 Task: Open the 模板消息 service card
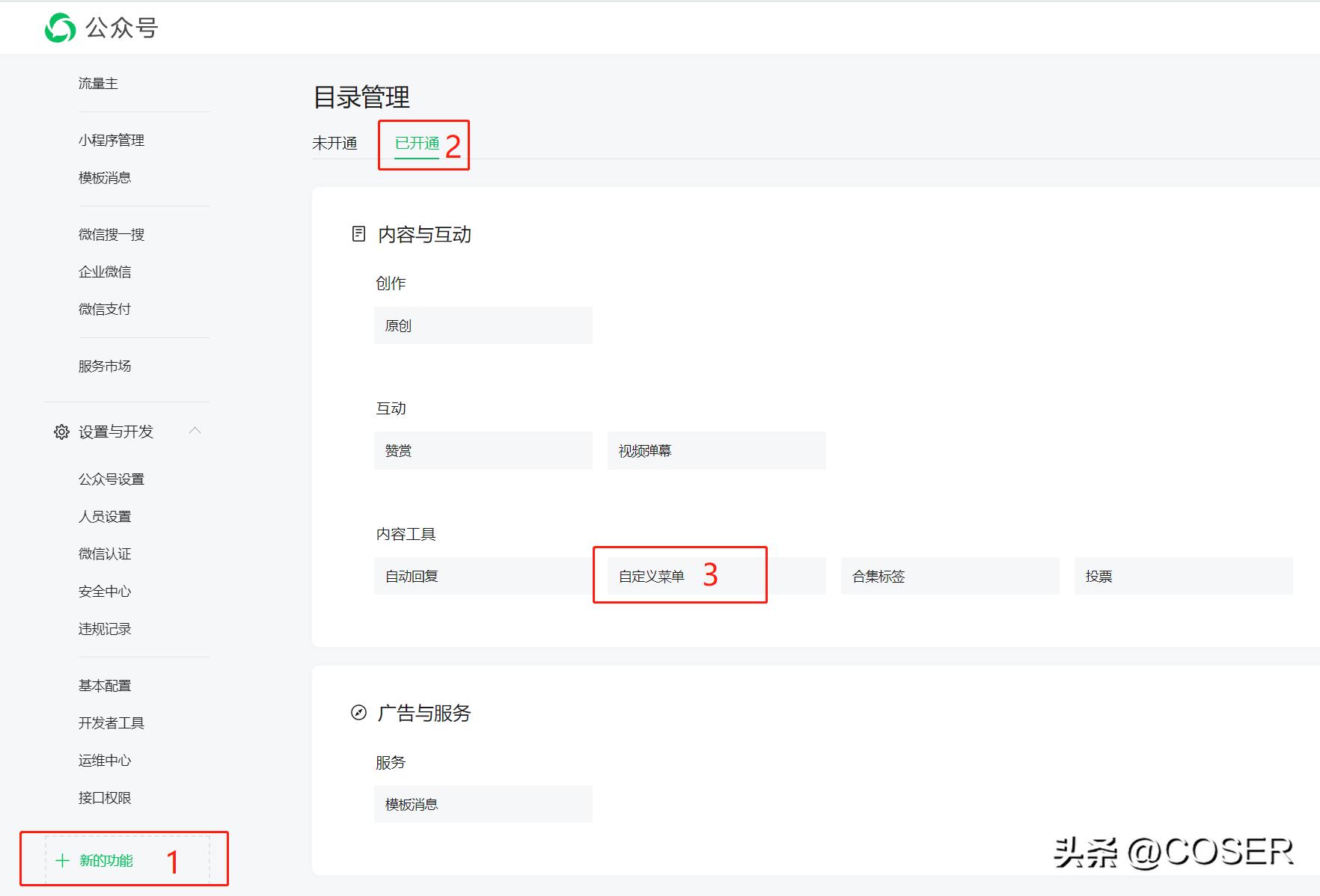pos(483,804)
